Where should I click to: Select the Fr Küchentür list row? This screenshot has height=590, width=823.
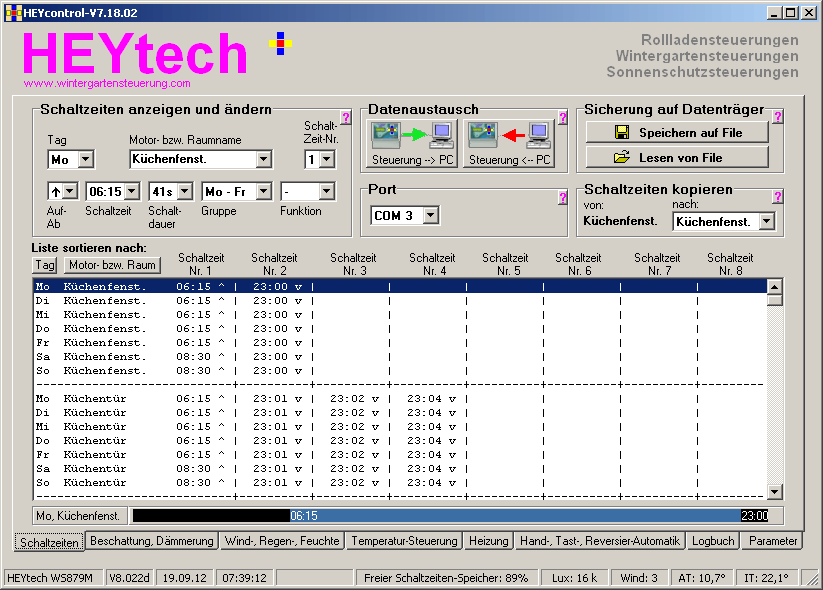400,455
